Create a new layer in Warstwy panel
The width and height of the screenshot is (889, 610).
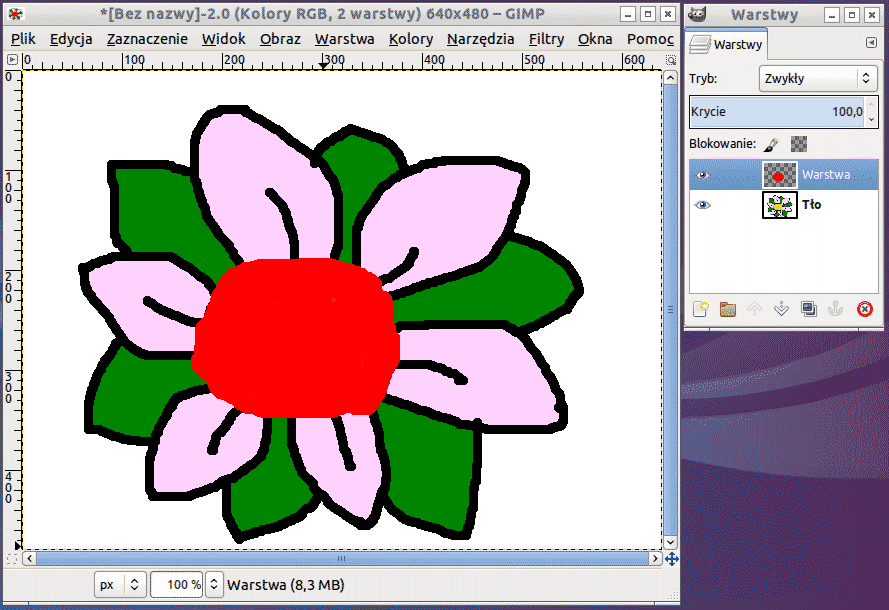pyautogui.click(x=700, y=310)
